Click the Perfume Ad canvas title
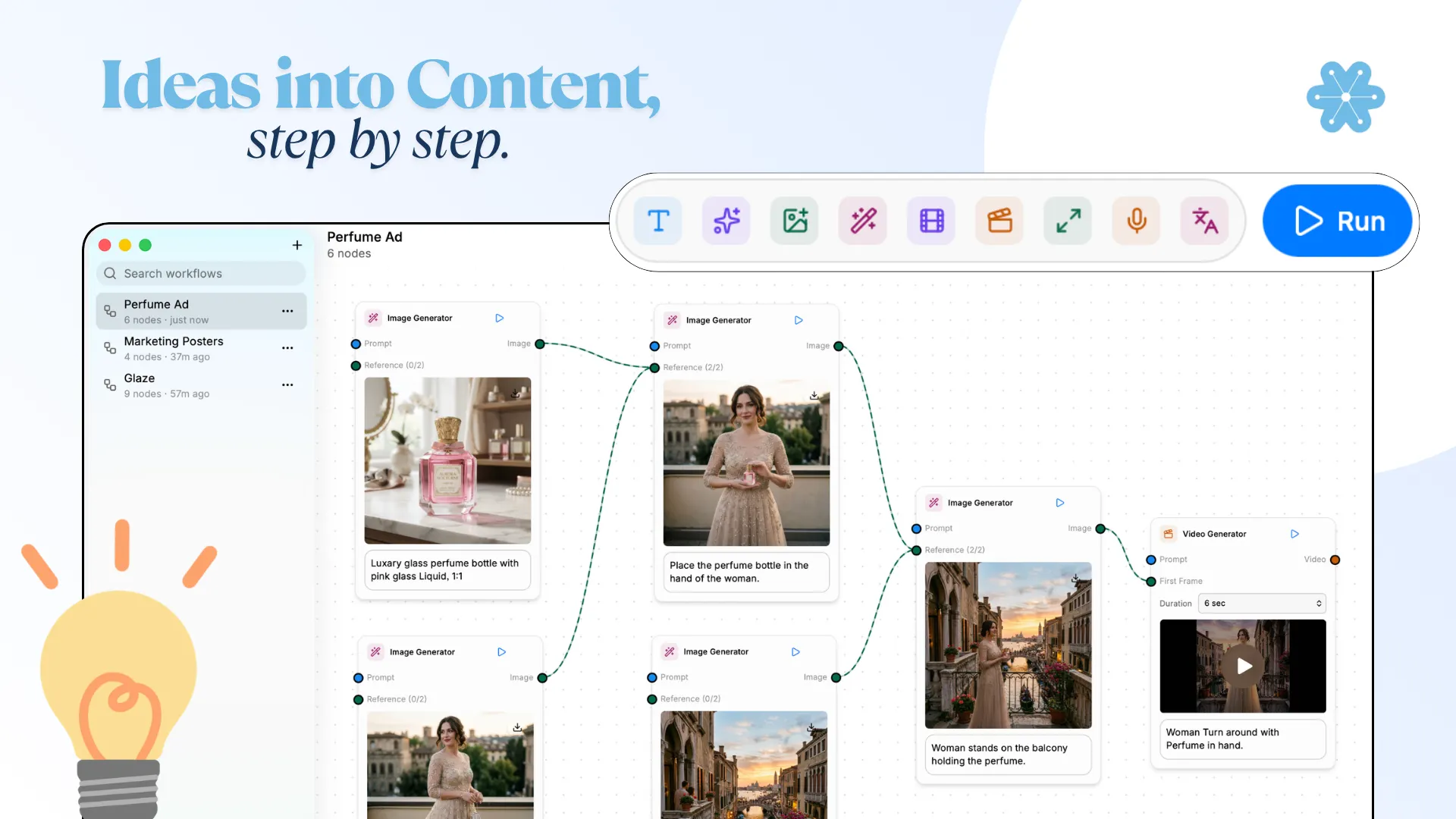Image resolution: width=1456 pixels, height=819 pixels. tap(365, 237)
